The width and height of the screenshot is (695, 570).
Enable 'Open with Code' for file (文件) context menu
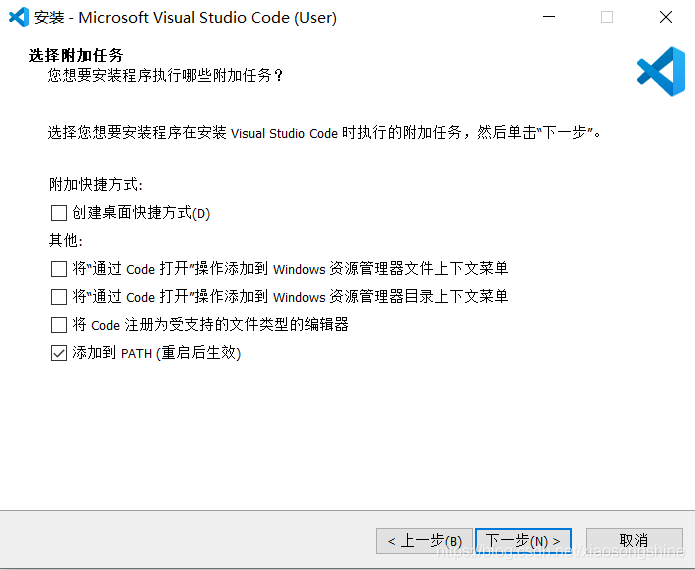(59, 269)
